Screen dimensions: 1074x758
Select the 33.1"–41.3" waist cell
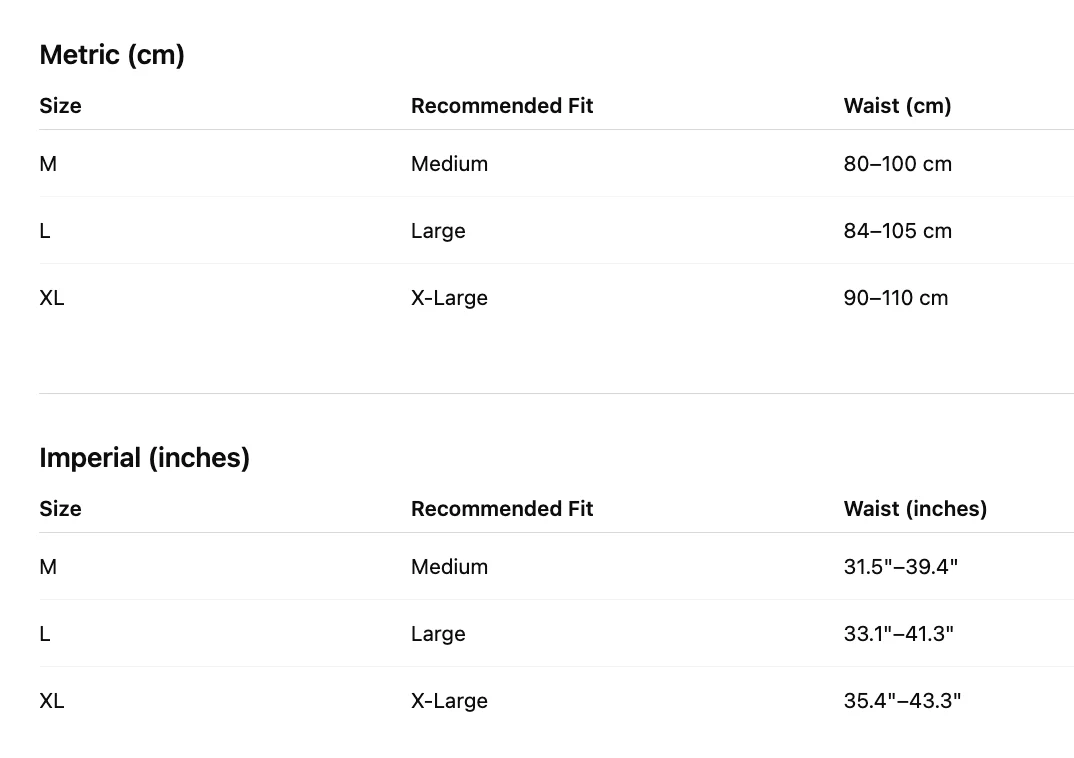coord(899,633)
